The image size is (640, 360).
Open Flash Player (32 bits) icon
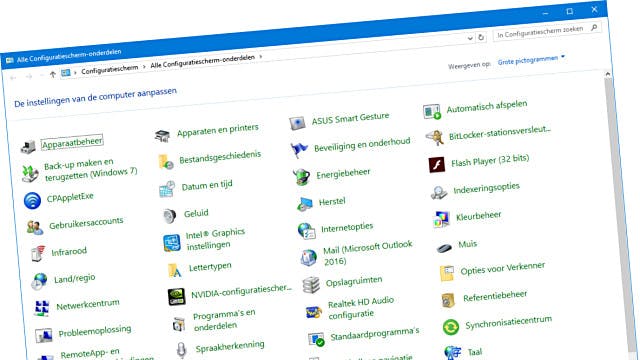[x=437, y=165]
